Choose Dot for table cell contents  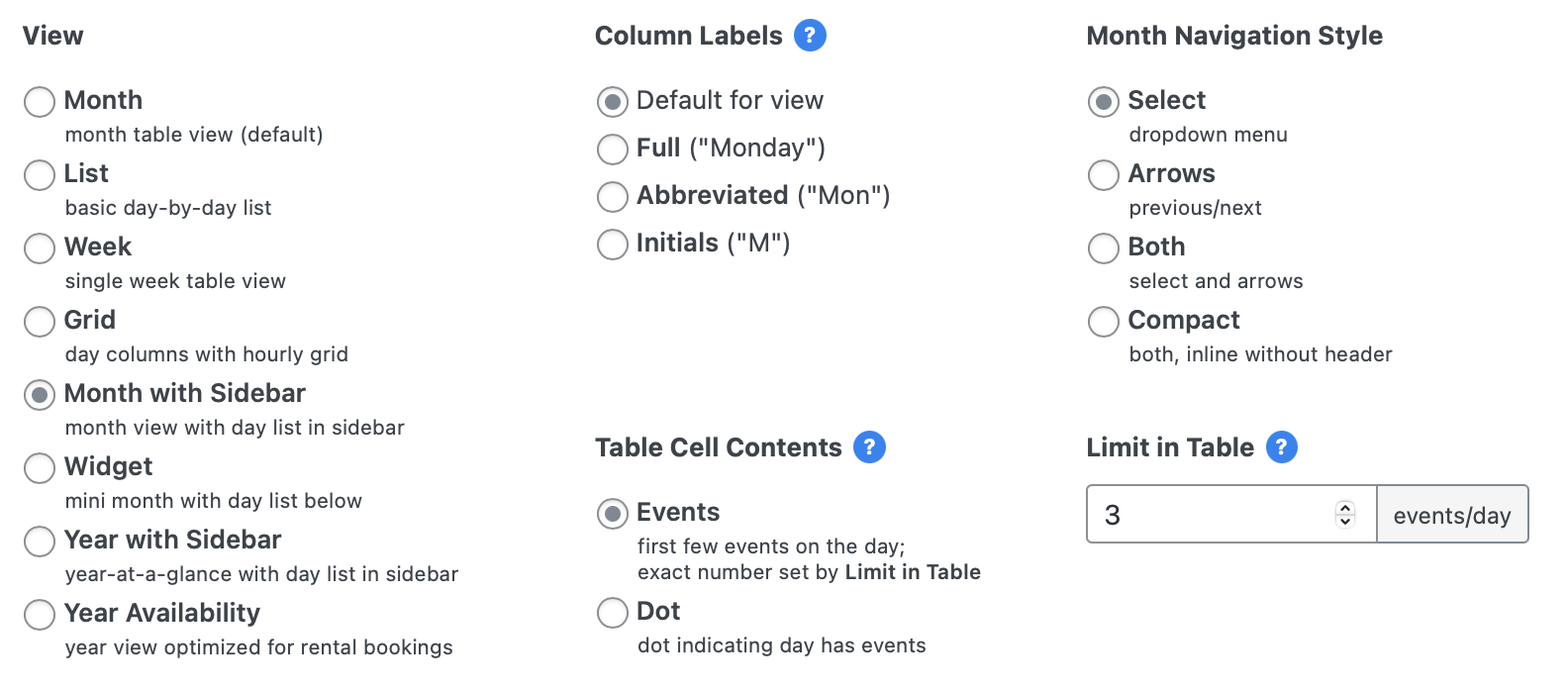(x=613, y=613)
